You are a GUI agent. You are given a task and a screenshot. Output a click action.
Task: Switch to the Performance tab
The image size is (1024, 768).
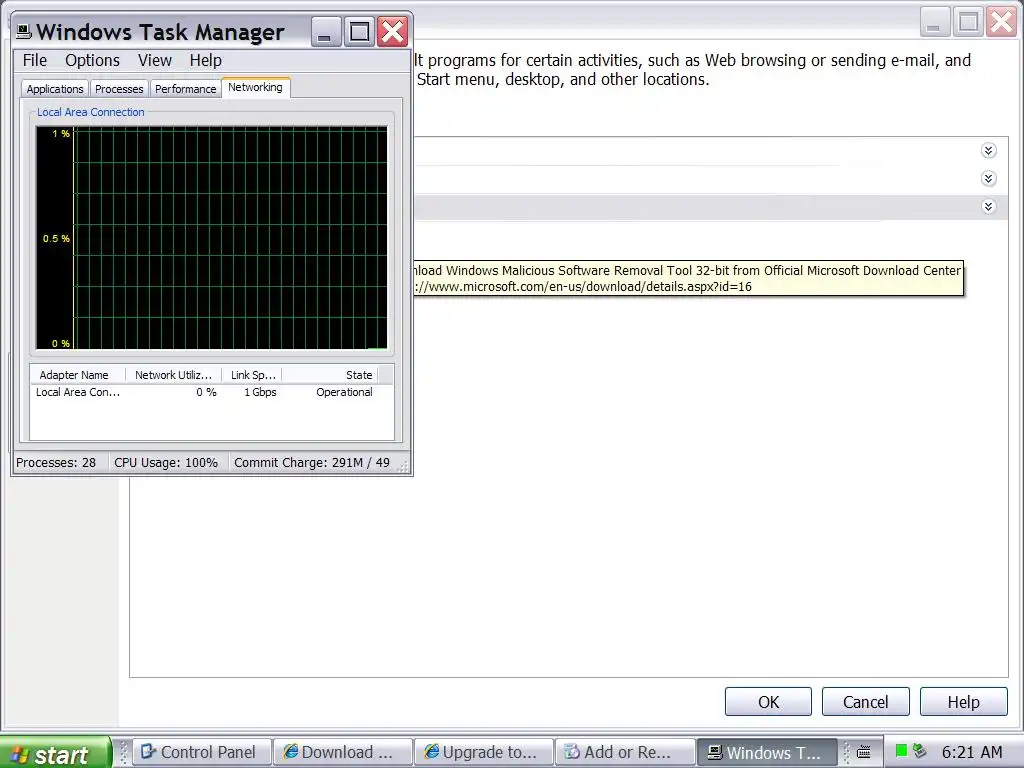pos(185,89)
